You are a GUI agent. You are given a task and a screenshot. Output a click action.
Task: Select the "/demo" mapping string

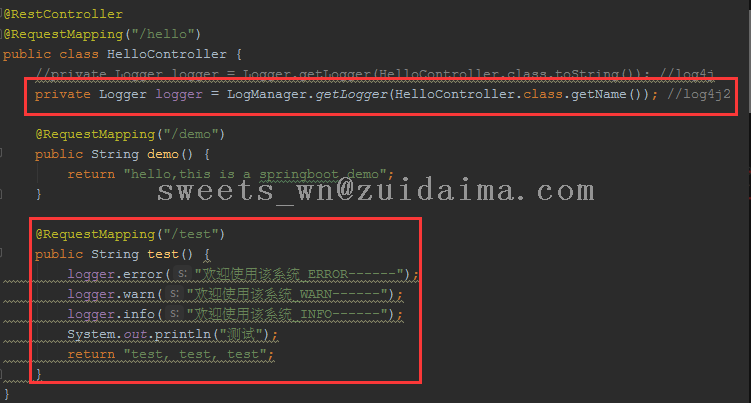[x=191, y=134]
